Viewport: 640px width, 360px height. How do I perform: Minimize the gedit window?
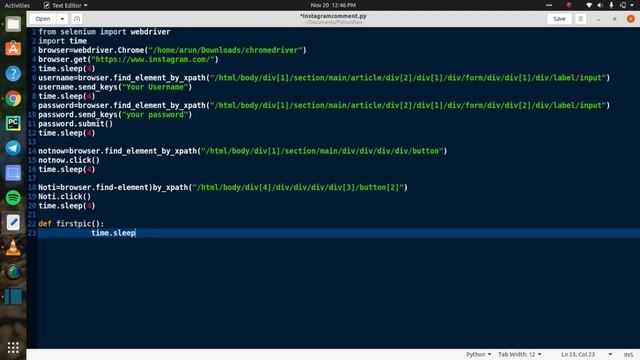coord(598,19)
